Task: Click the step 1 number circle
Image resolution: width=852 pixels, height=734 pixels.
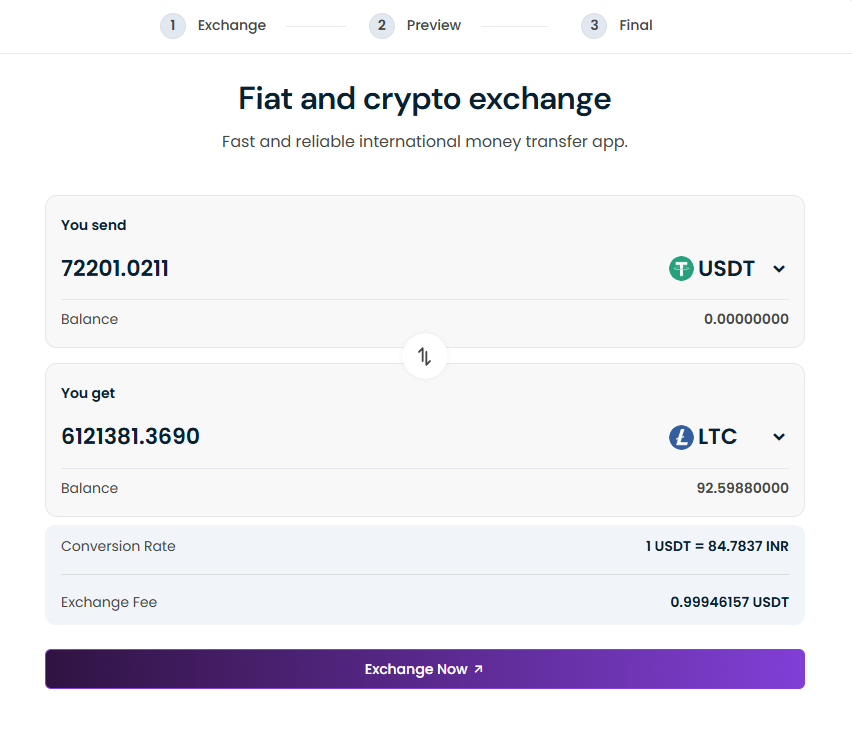Action: pyautogui.click(x=173, y=26)
